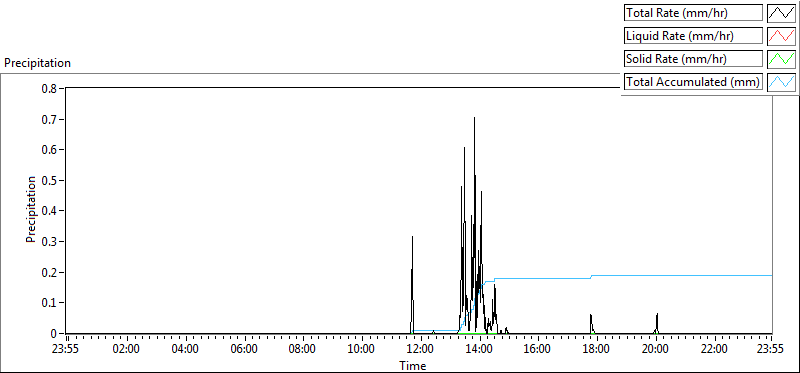Click the 18:00 time axis label
Image resolution: width=800 pixels, height=373 pixels.
[x=596, y=350]
